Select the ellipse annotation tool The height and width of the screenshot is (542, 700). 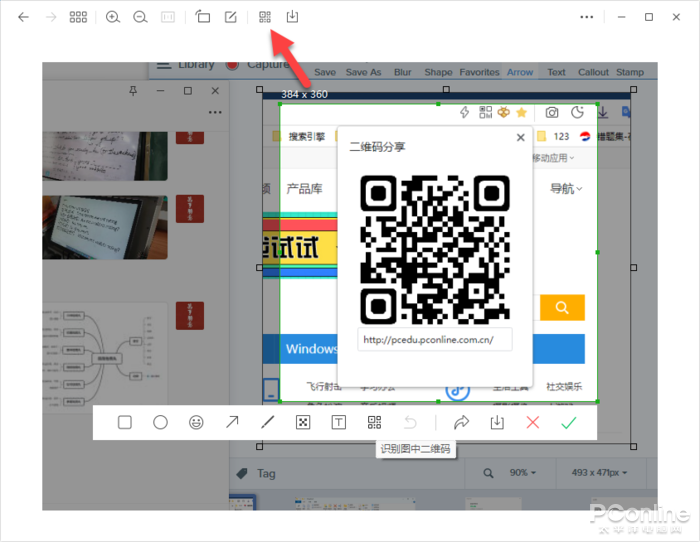tap(160, 422)
